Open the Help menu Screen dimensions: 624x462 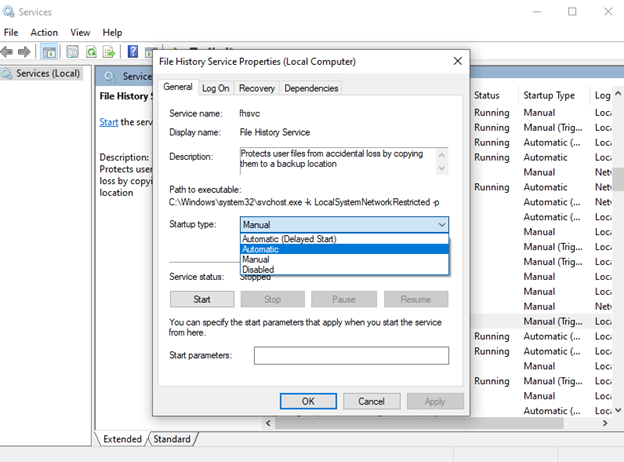(x=112, y=33)
